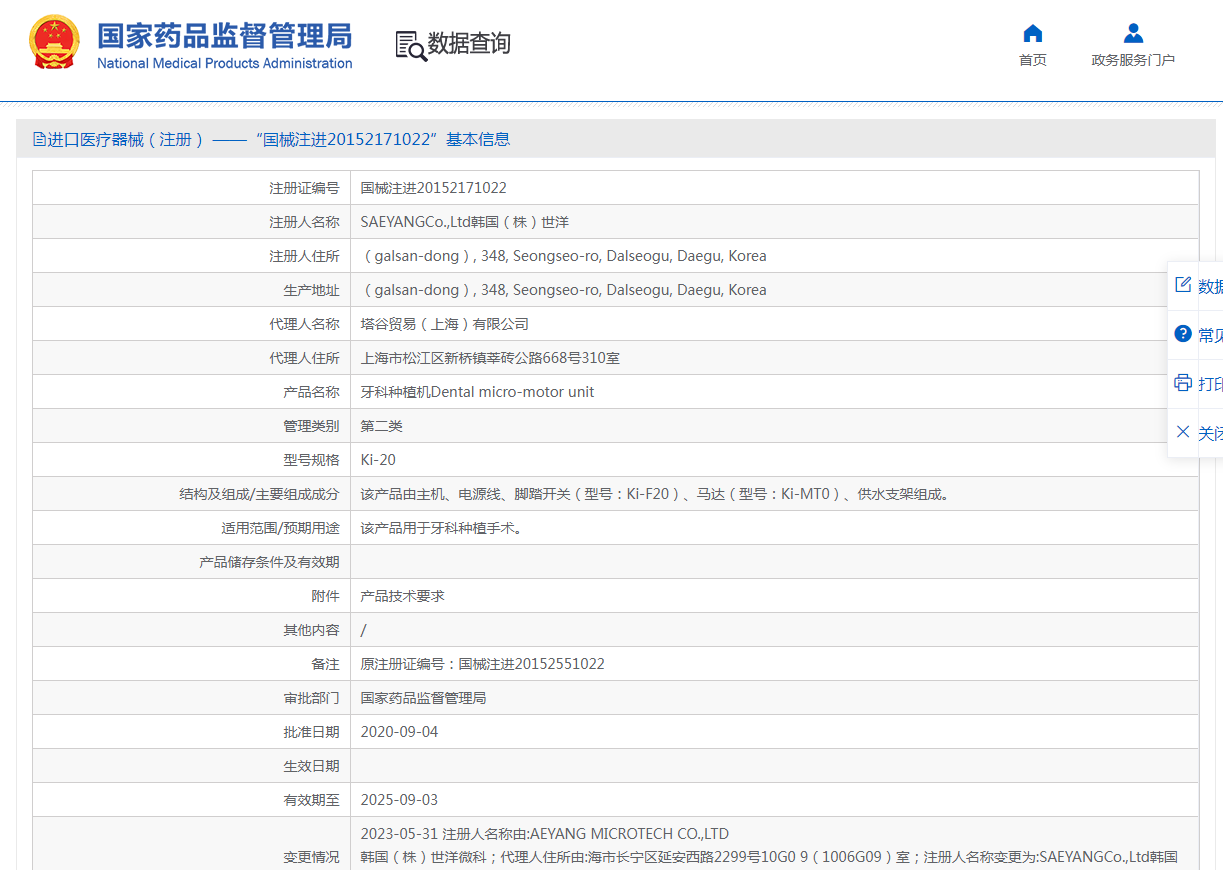Click the expiry date 2025-09-03
The image size is (1223, 870).
point(400,800)
